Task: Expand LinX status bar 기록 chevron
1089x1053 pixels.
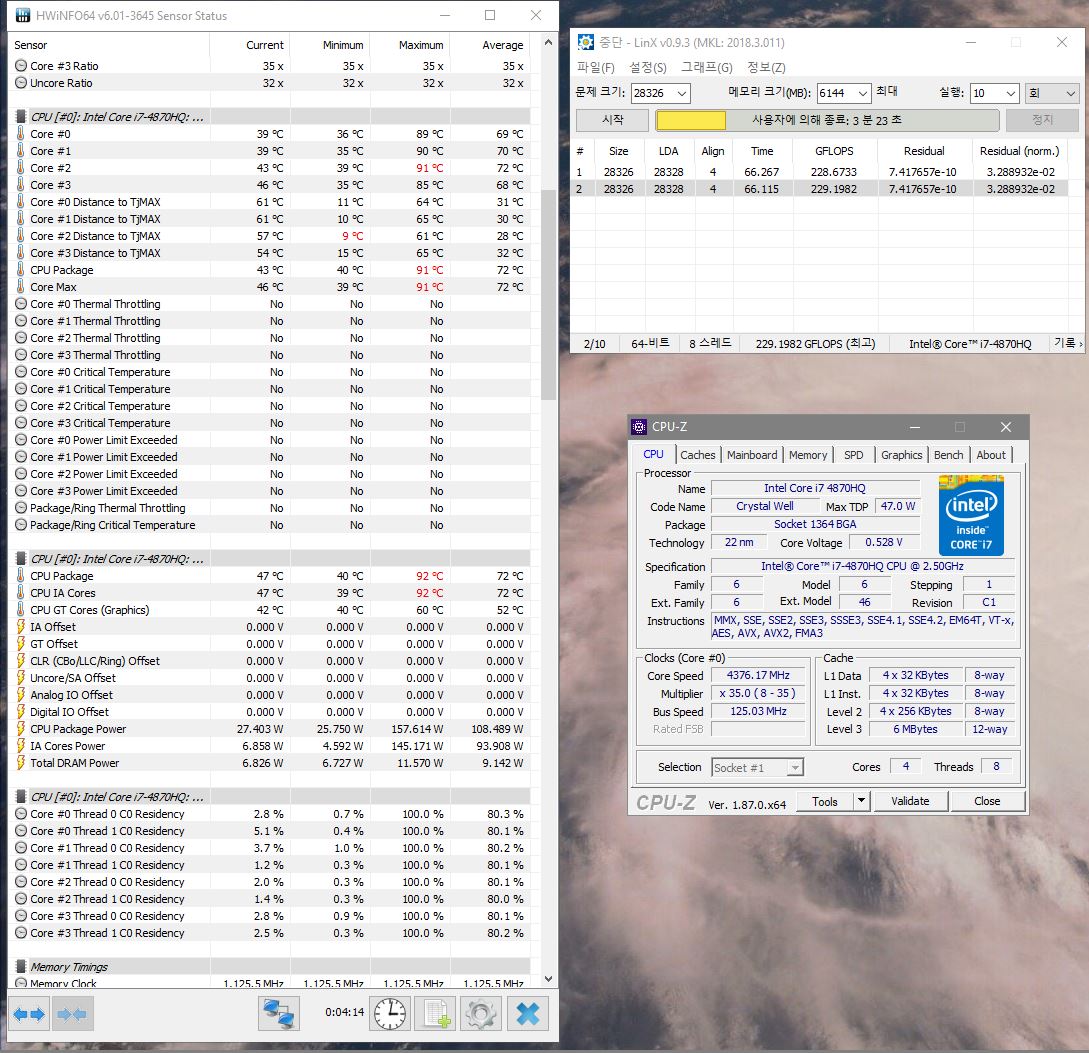Action: click(x=1080, y=344)
